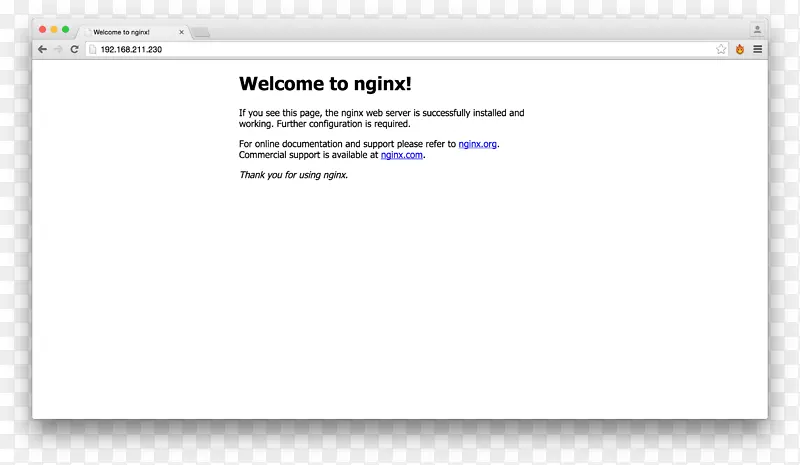Screen dimensions: 800x465
Task: Open the nginx.org link
Action: coord(477,144)
